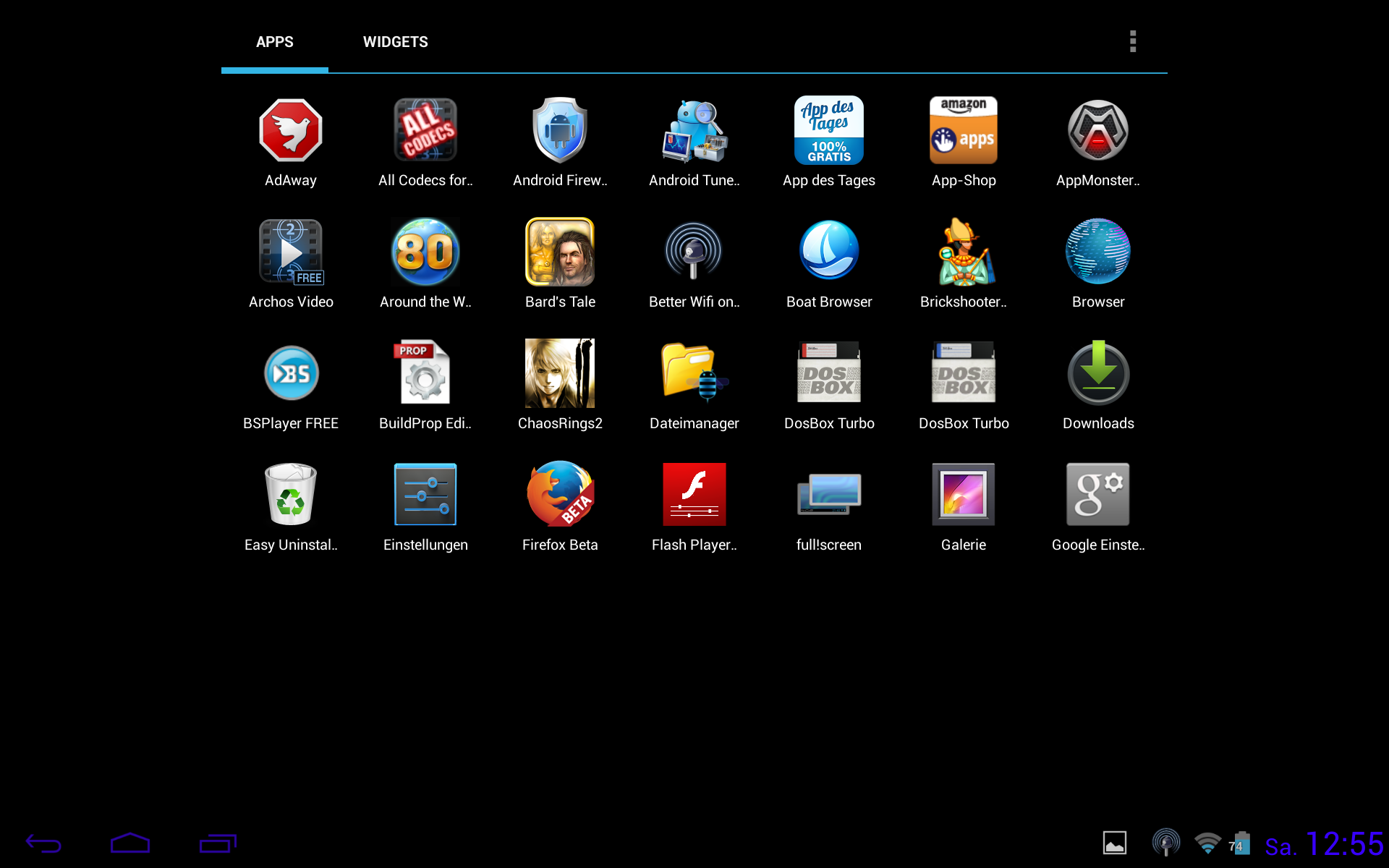Switch to the WIDGETS tab
This screenshot has width=1389, height=868.
[x=396, y=42]
